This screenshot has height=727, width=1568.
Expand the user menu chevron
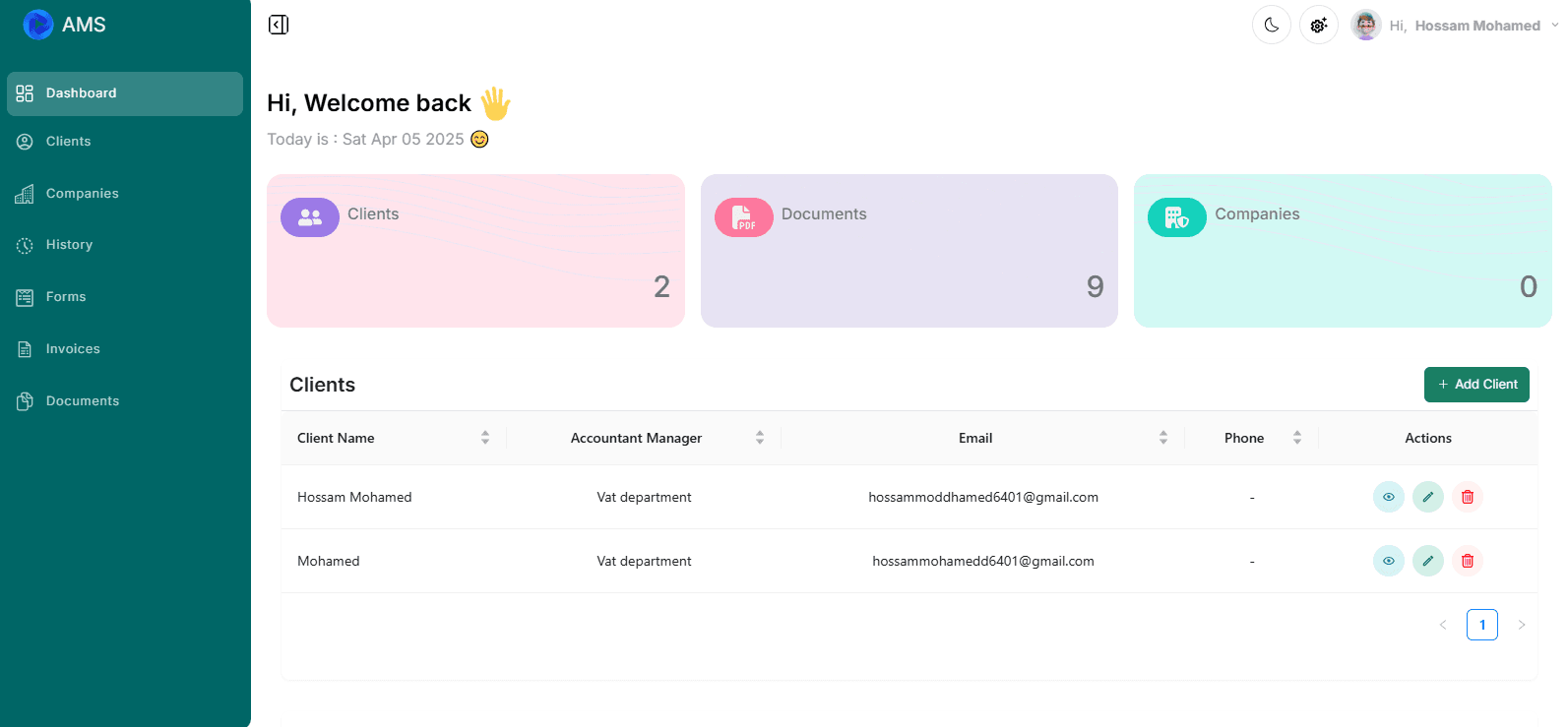pyautogui.click(x=1554, y=25)
